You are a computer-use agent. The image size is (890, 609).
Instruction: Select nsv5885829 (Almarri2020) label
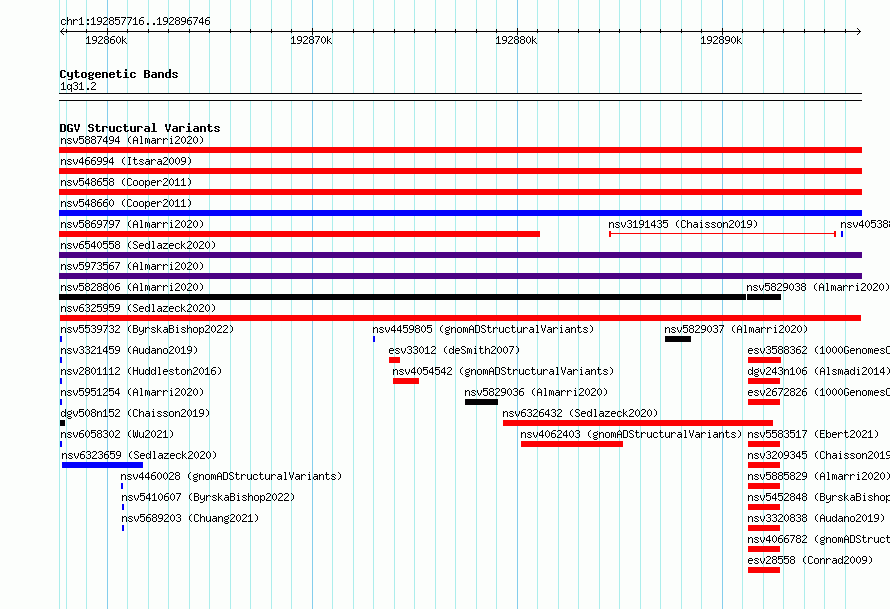pyautogui.click(x=818, y=476)
